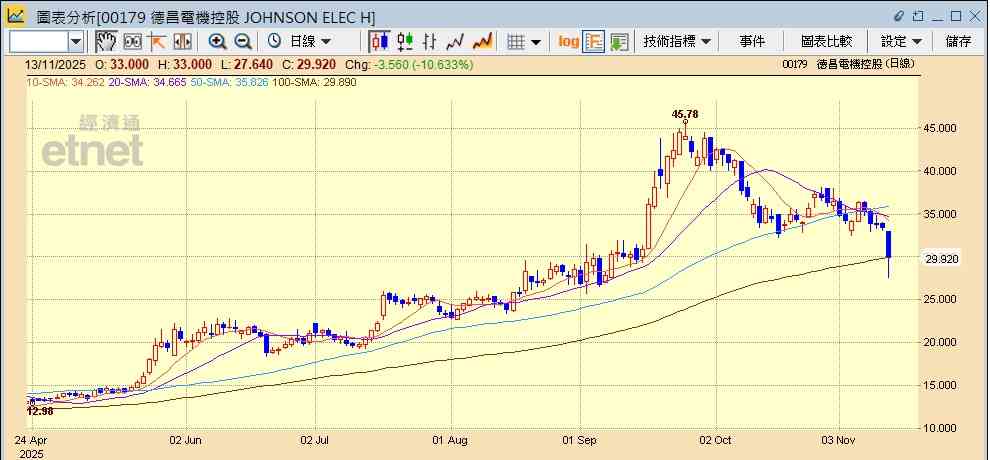Image resolution: width=990 pixels, height=460 pixels.
Task: Open the 技術指標 menu
Action: point(677,41)
